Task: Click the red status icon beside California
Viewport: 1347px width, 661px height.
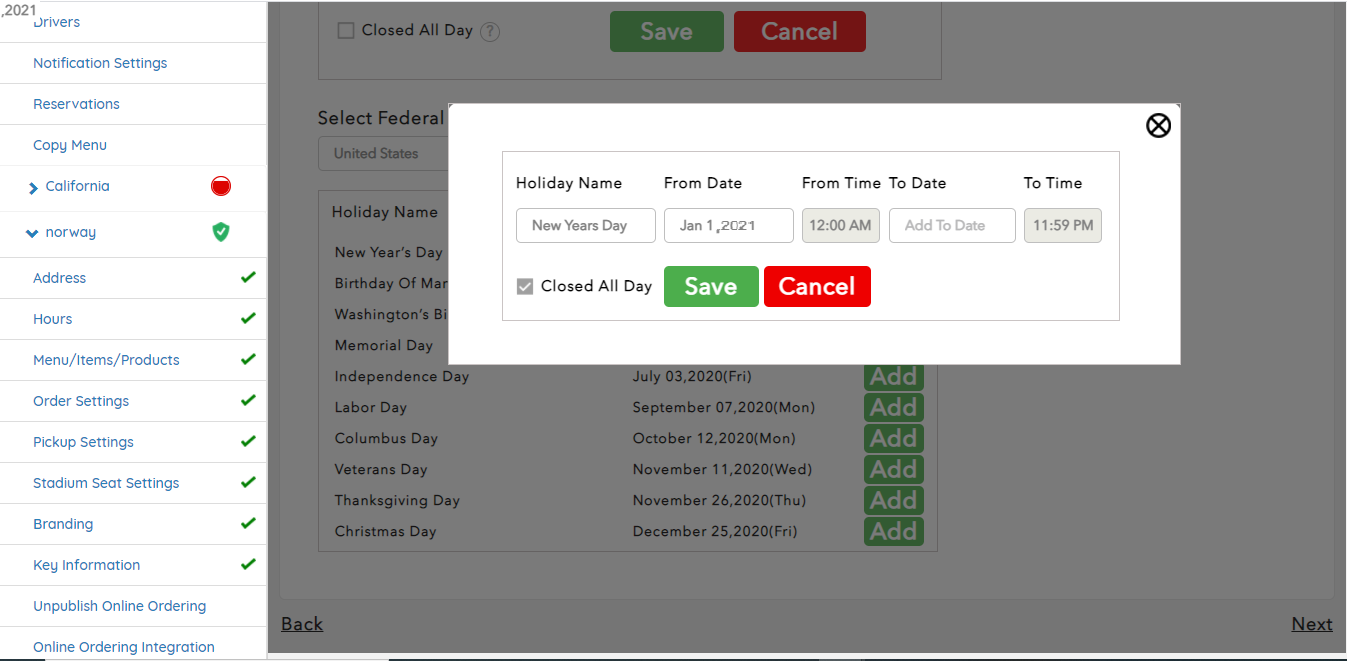Action: tap(221, 186)
